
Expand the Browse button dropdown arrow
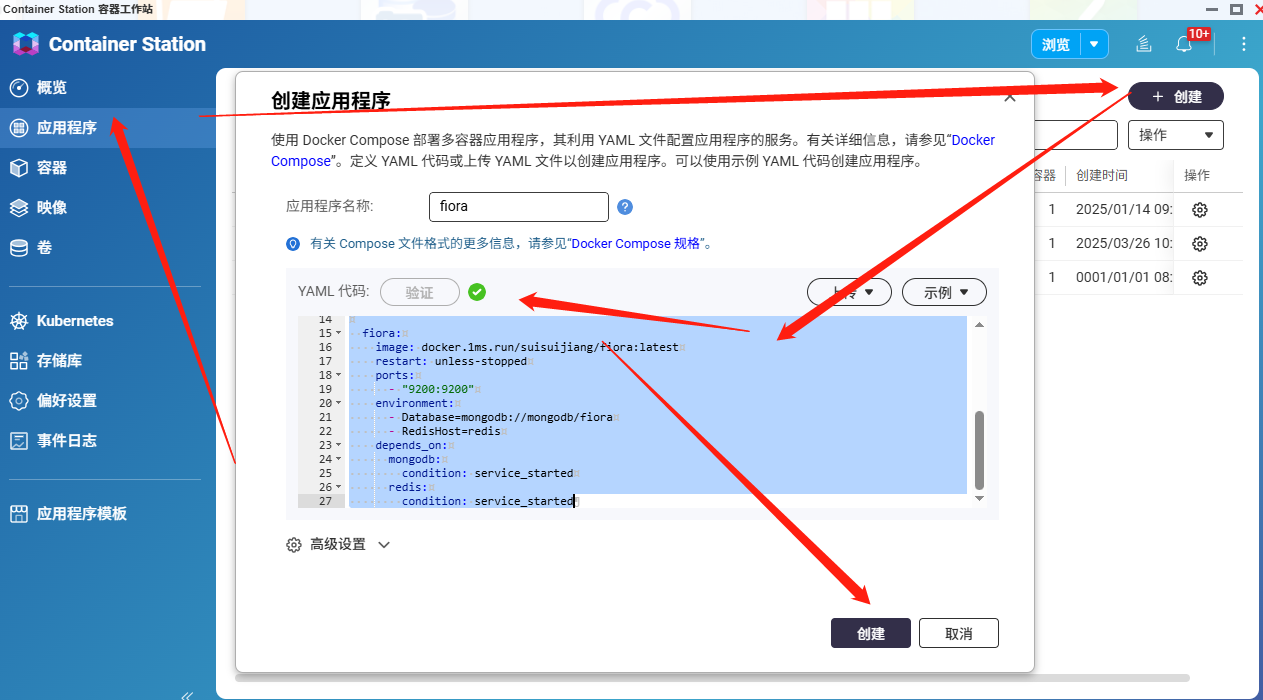pos(1096,44)
